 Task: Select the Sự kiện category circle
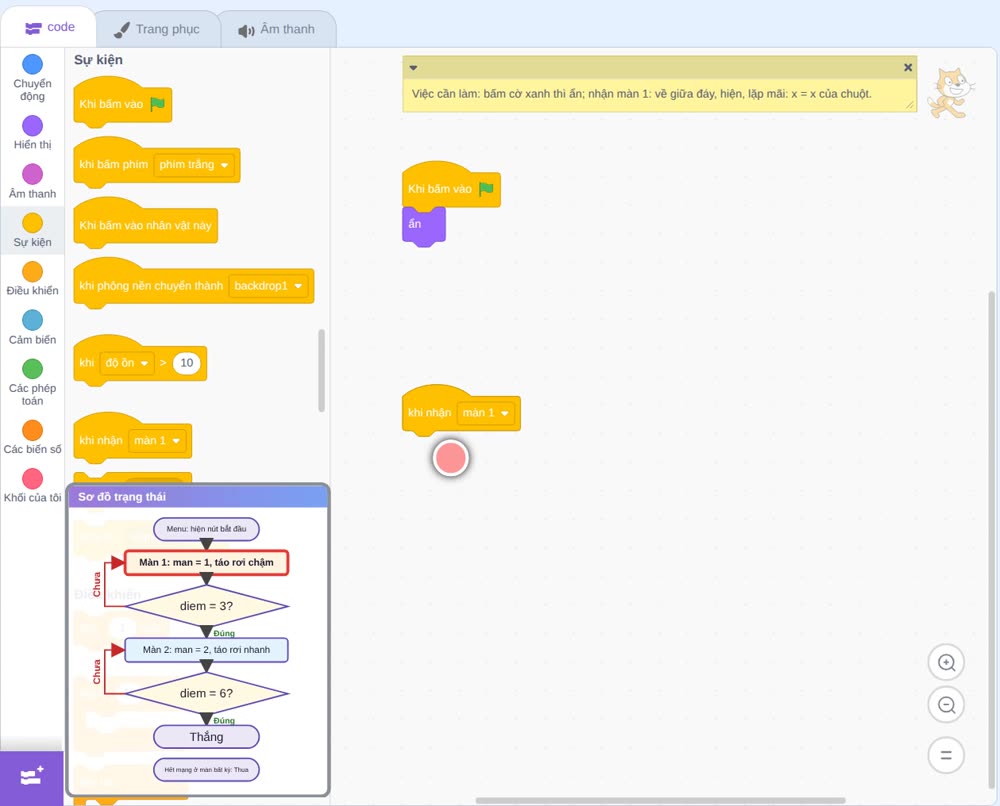click(x=33, y=223)
